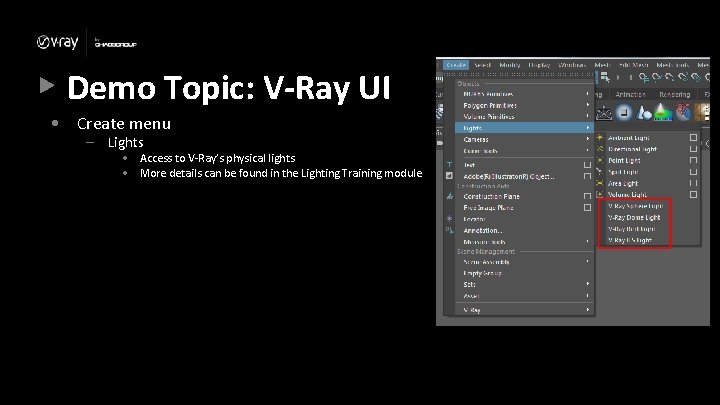Screen dimensions: 720x405
Task: Click the Spot Light icon
Action: pos(600,172)
